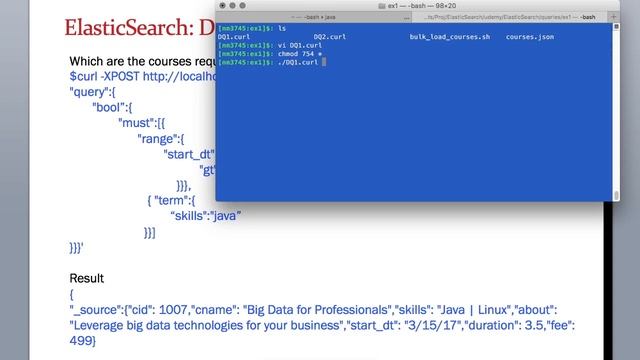Click the slide title "ElasticSearch: D"
Screen dimensions: 640x360
pos(140,28)
